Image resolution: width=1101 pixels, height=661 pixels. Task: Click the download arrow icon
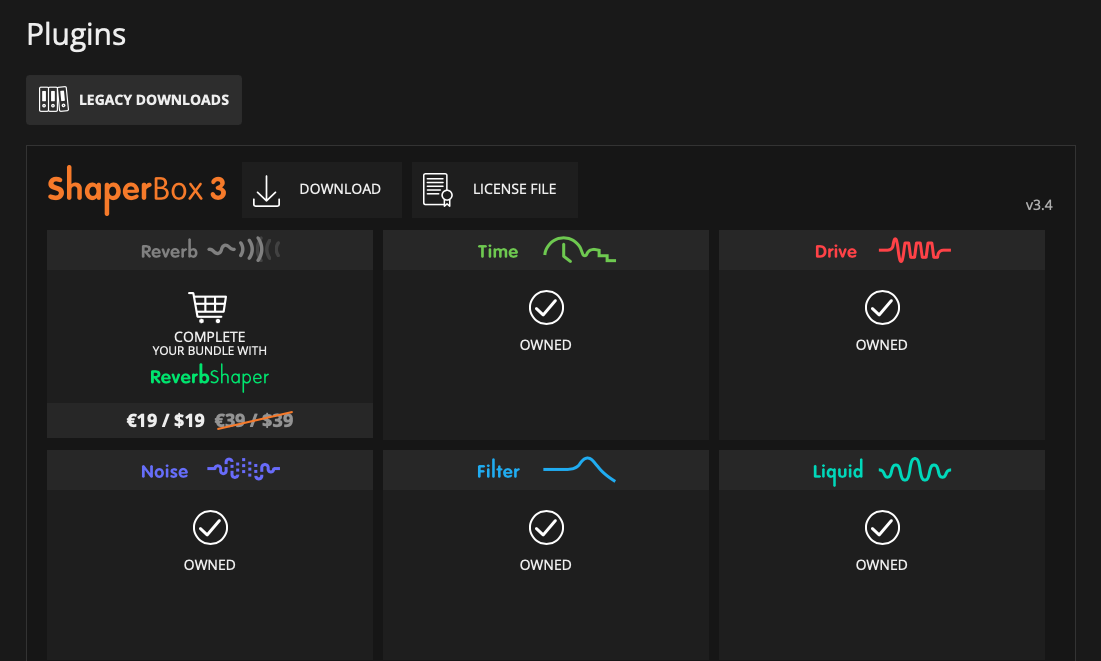click(x=266, y=191)
